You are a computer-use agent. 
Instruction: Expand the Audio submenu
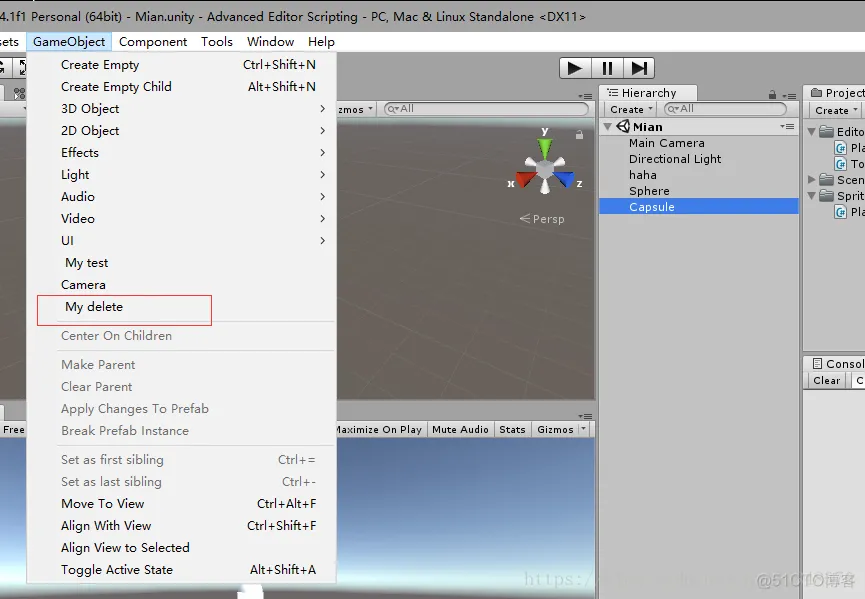tap(181, 197)
